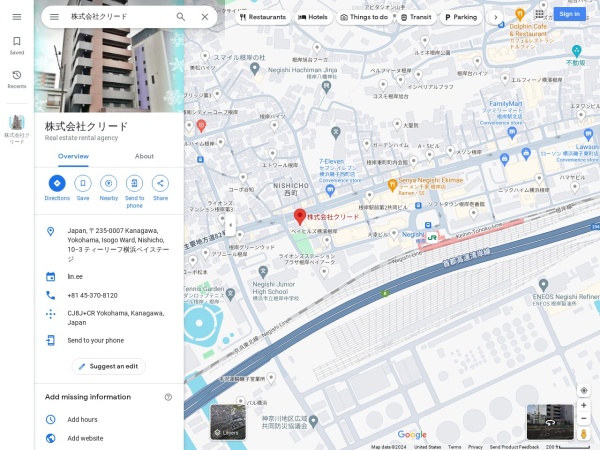Click the Pegman Street View icon
600x450 pixels.
(584, 434)
